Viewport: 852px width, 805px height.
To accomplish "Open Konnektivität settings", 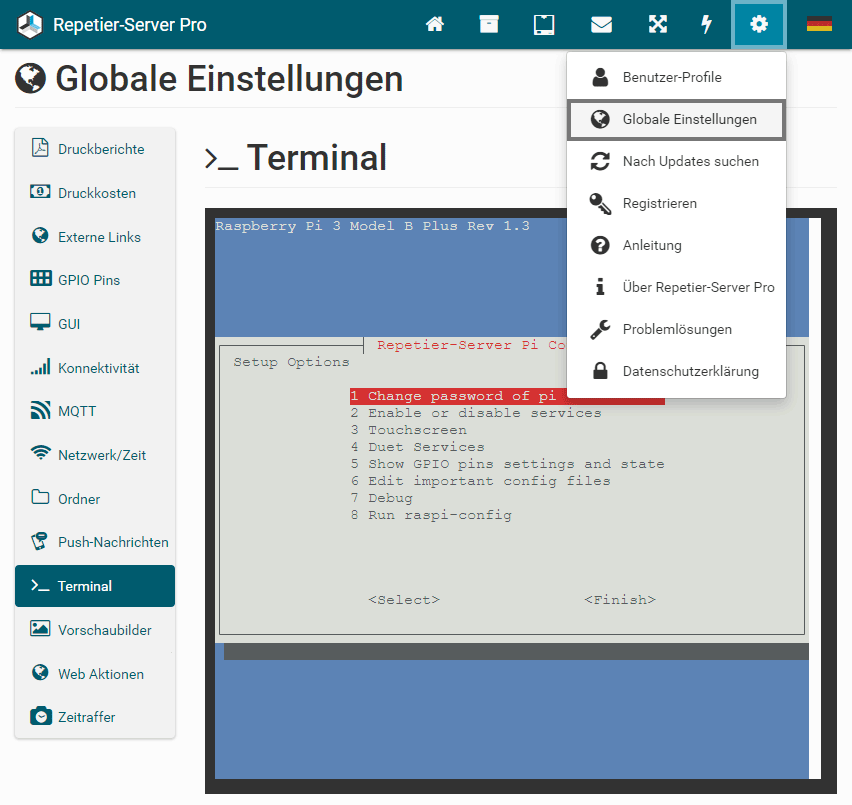I will coord(95,368).
